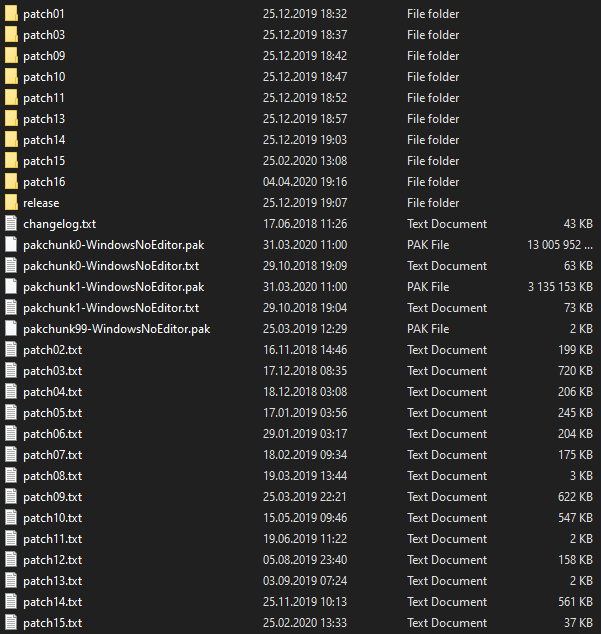Select the file name changelog.txt
601x634 pixels.
[59, 224]
